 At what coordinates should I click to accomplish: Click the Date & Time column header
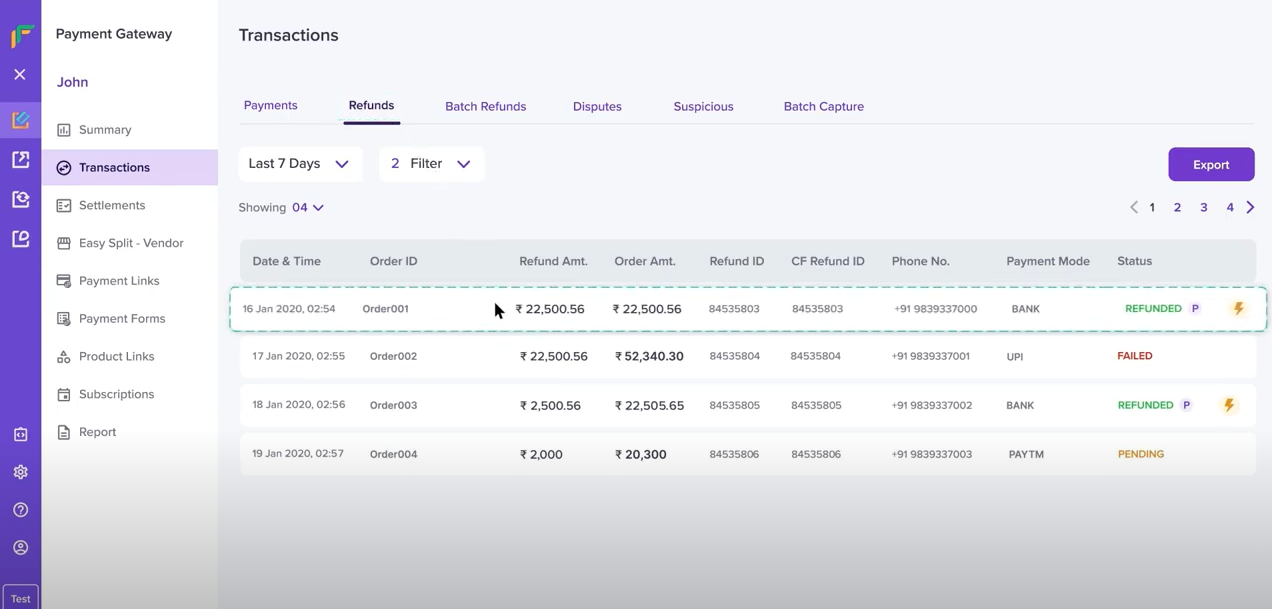pyautogui.click(x=286, y=261)
